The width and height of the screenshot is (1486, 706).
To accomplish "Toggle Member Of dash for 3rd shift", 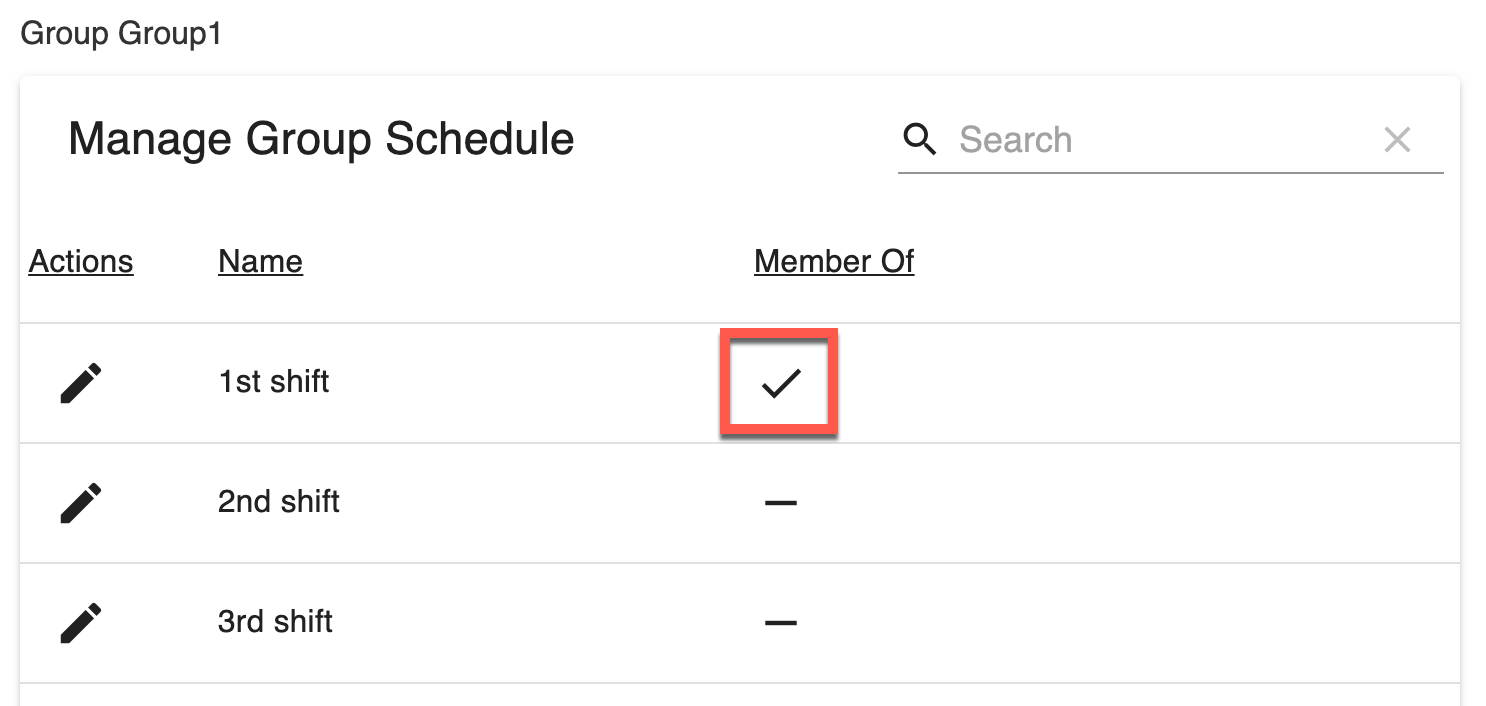I will [x=780, y=623].
